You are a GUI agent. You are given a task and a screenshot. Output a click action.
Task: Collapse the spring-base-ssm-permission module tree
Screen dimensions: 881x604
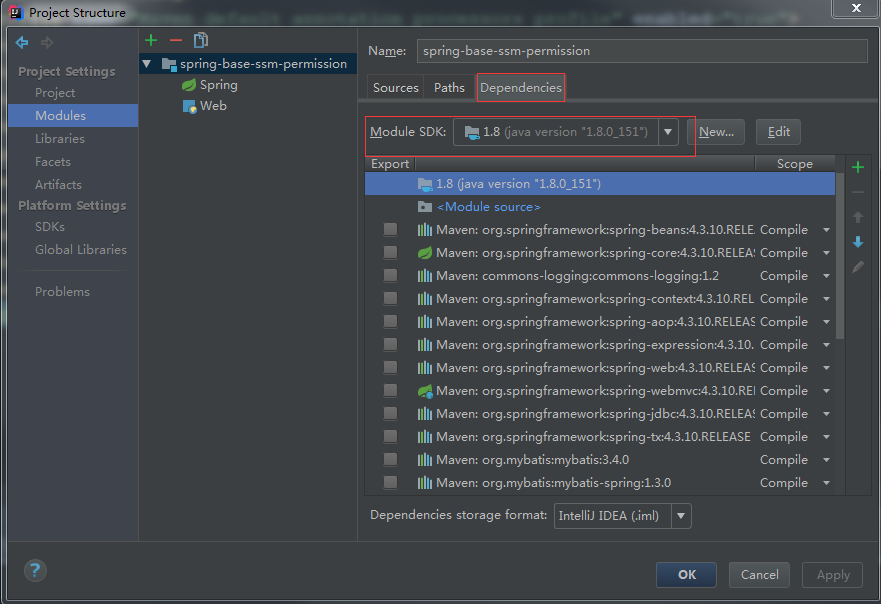point(147,64)
